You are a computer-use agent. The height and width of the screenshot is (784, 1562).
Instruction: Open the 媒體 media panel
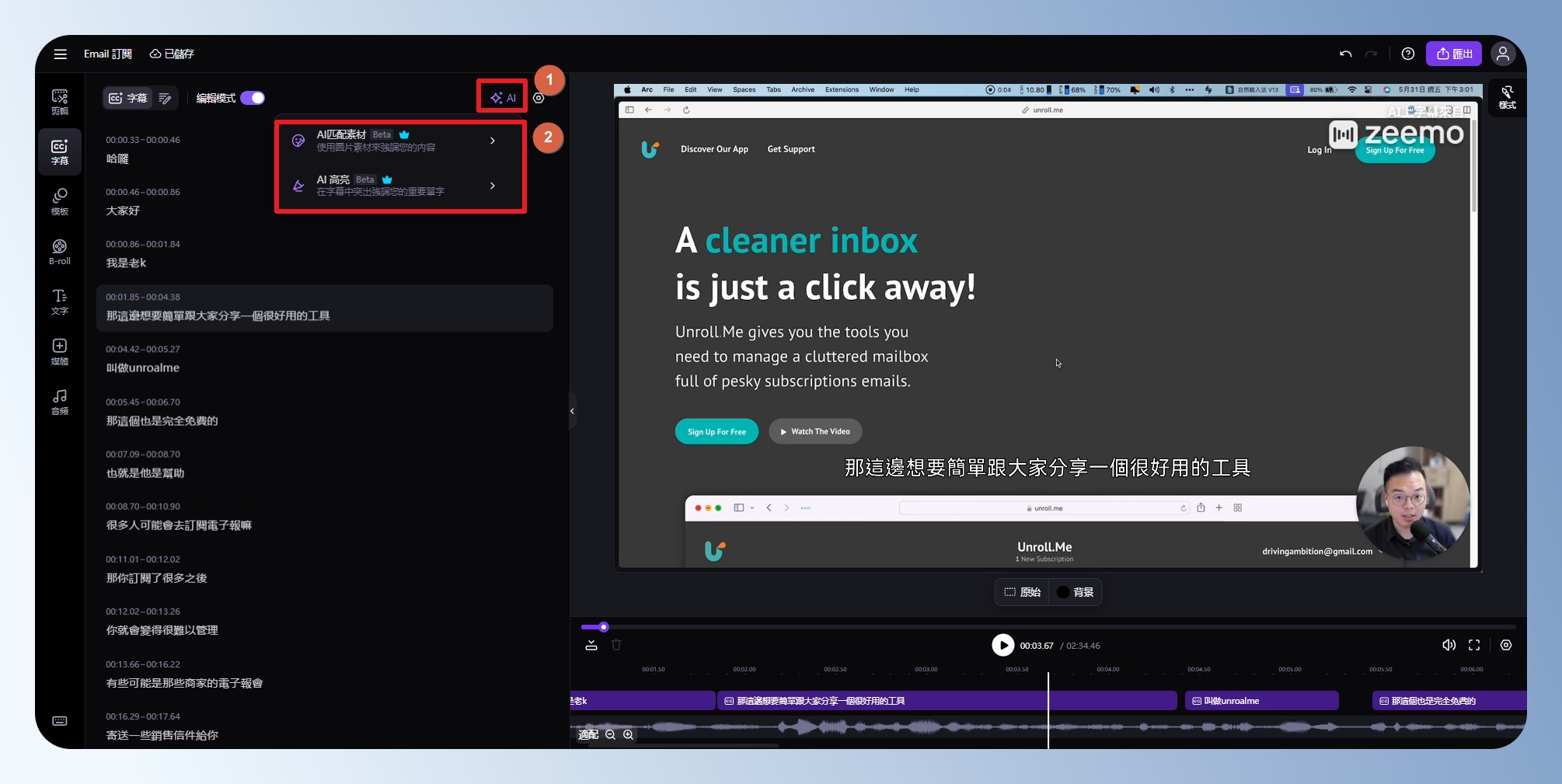click(60, 351)
